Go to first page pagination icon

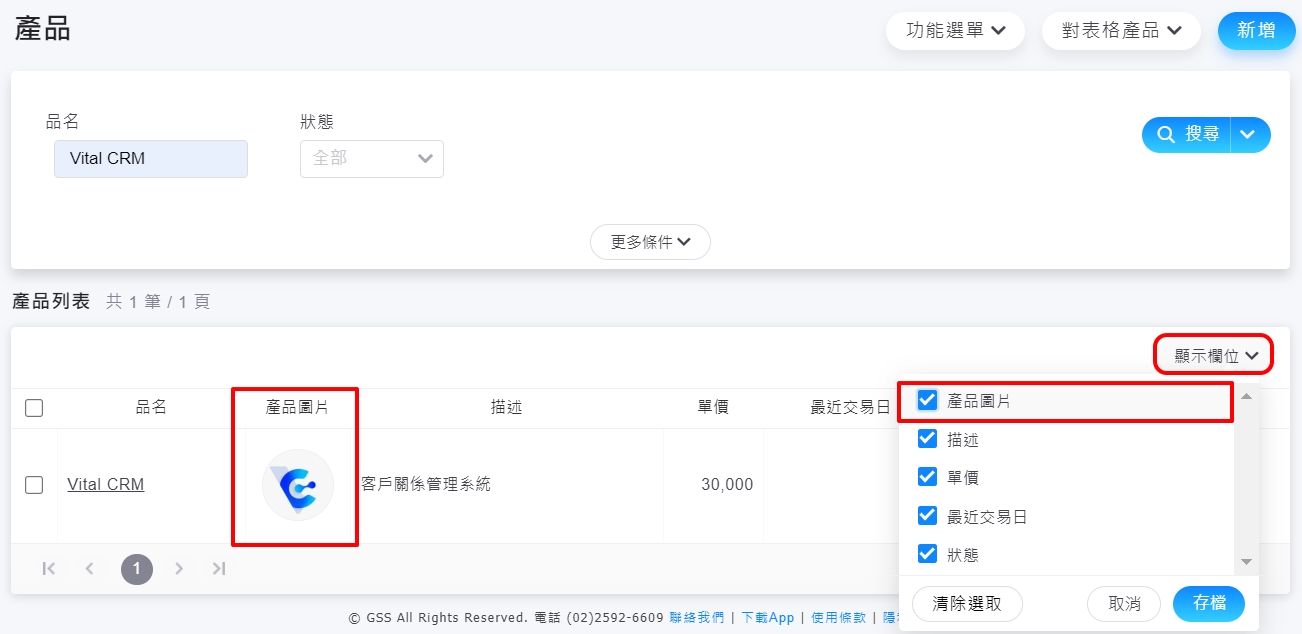coord(48,569)
